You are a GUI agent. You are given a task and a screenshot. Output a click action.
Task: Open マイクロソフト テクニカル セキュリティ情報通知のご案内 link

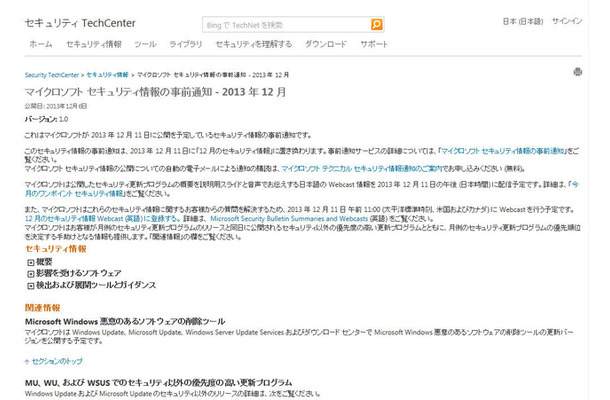click(362, 168)
